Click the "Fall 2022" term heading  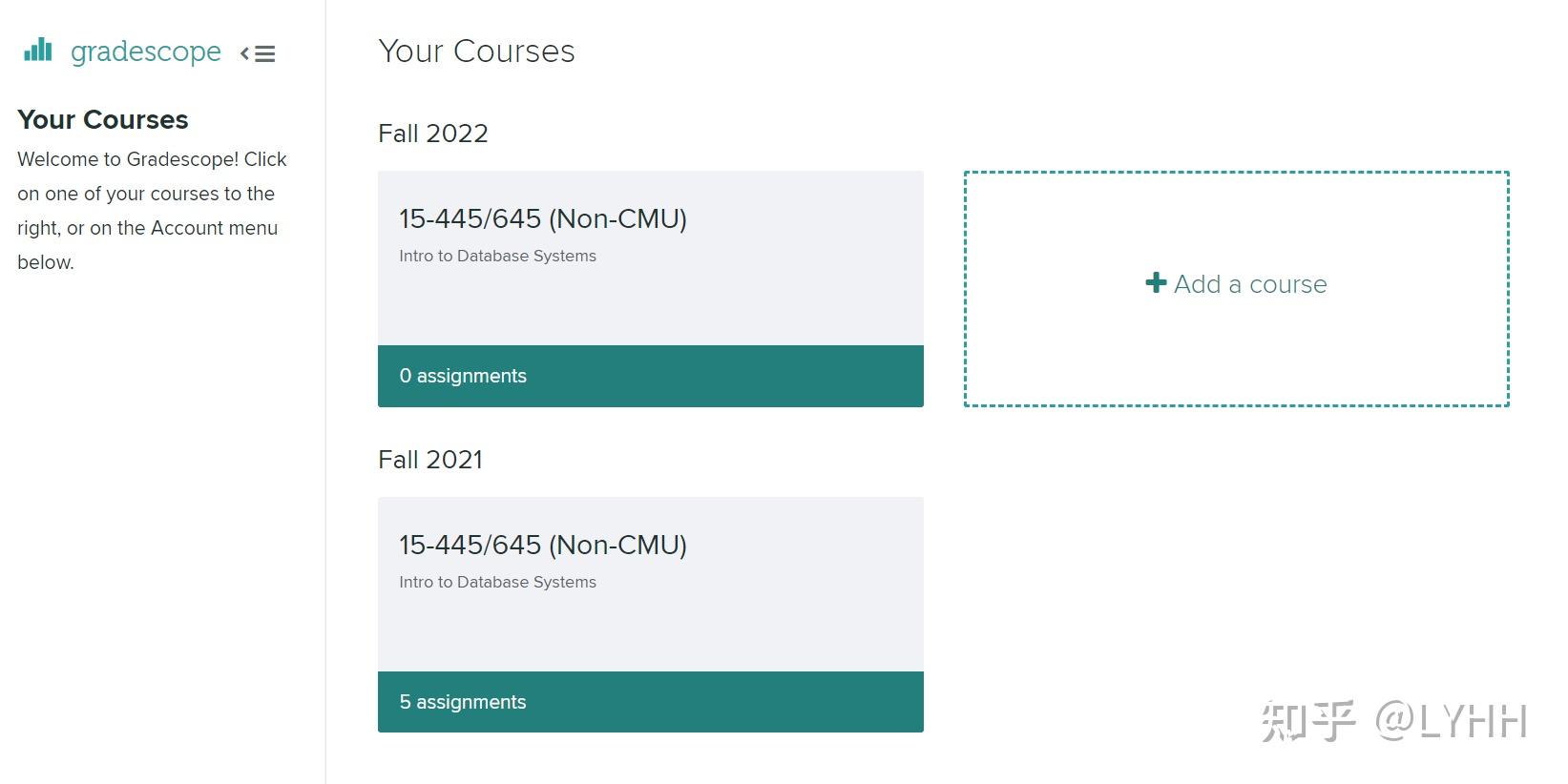pyautogui.click(x=432, y=134)
